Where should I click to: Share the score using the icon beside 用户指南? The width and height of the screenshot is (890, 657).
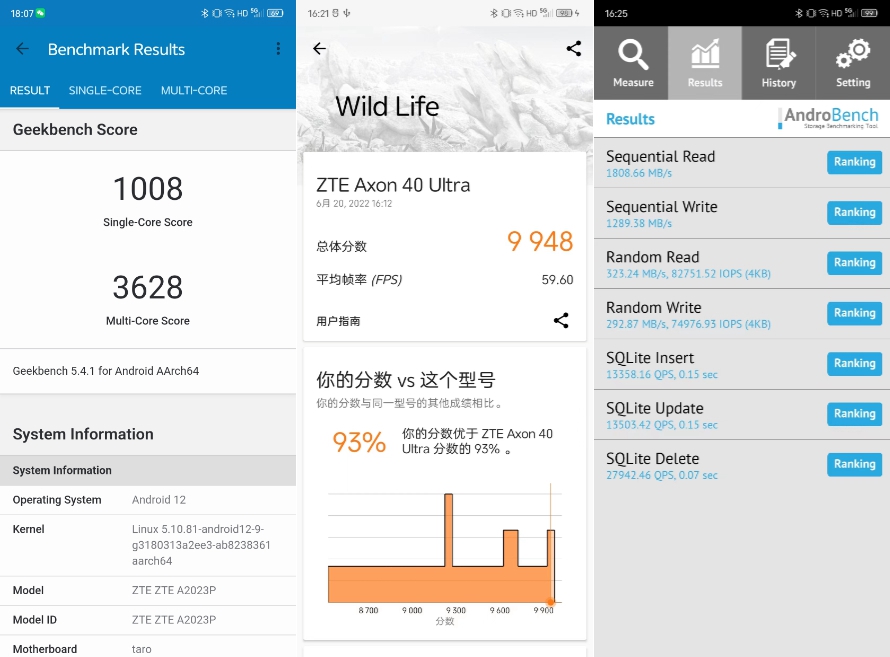click(561, 321)
